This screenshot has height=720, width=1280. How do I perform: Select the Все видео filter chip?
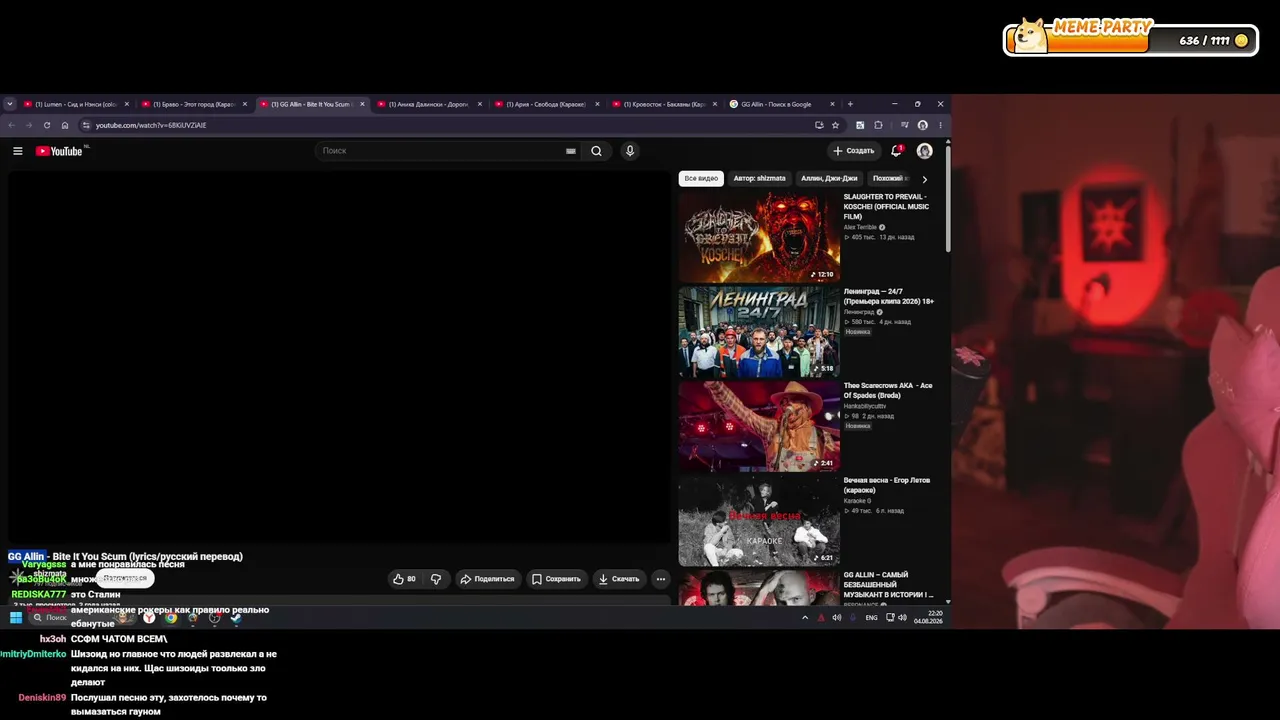pyautogui.click(x=701, y=179)
